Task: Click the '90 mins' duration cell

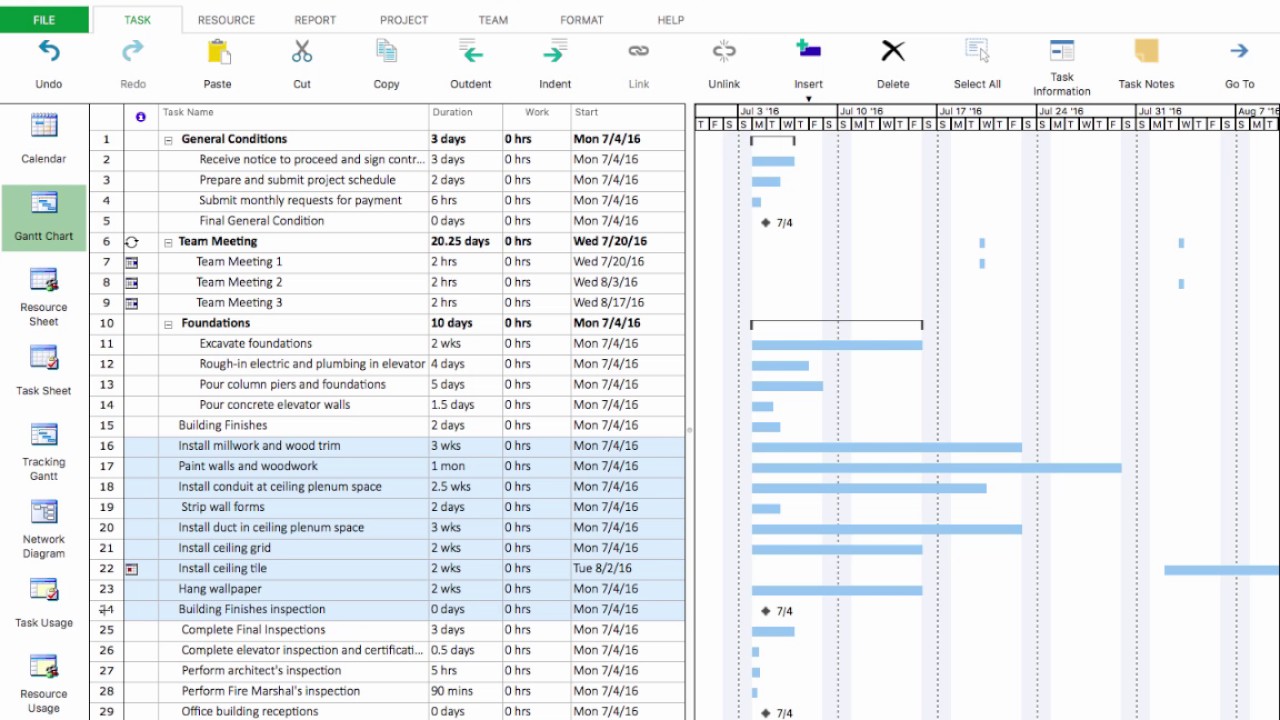Action: pyautogui.click(x=465, y=691)
